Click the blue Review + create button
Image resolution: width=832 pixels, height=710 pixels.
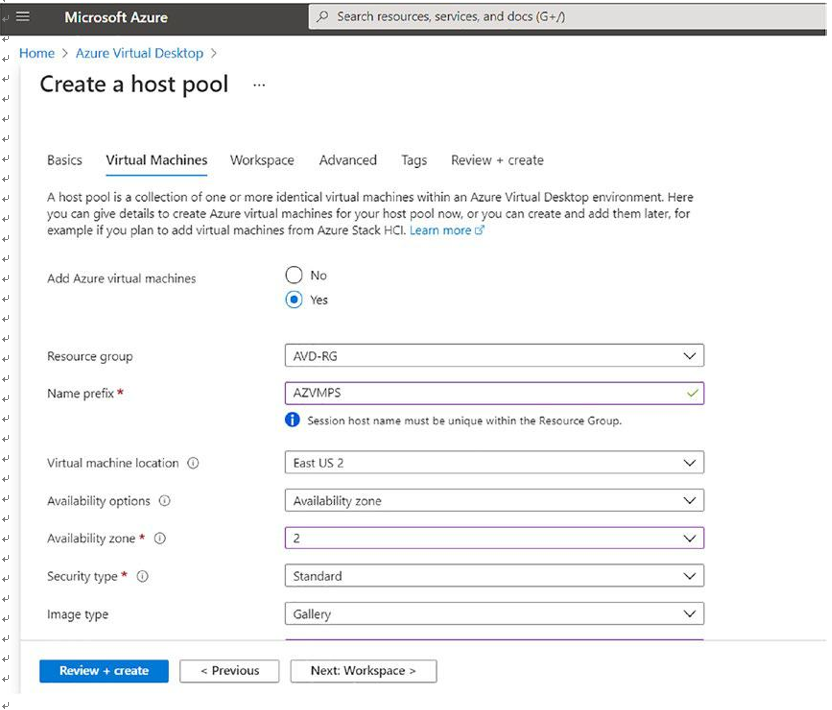pos(104,671)
